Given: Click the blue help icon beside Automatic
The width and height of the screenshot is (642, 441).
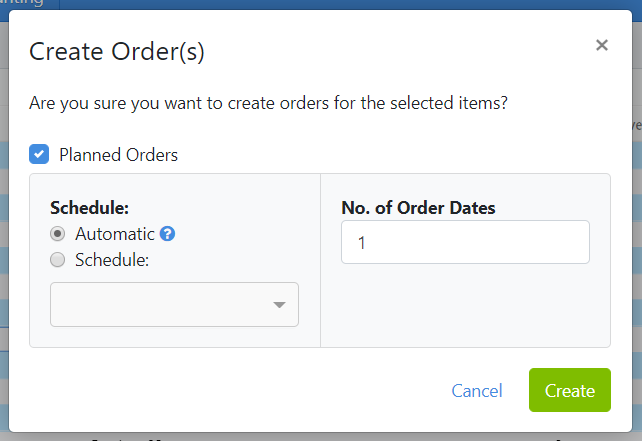Looking at the screenshot, I should 168,234.
